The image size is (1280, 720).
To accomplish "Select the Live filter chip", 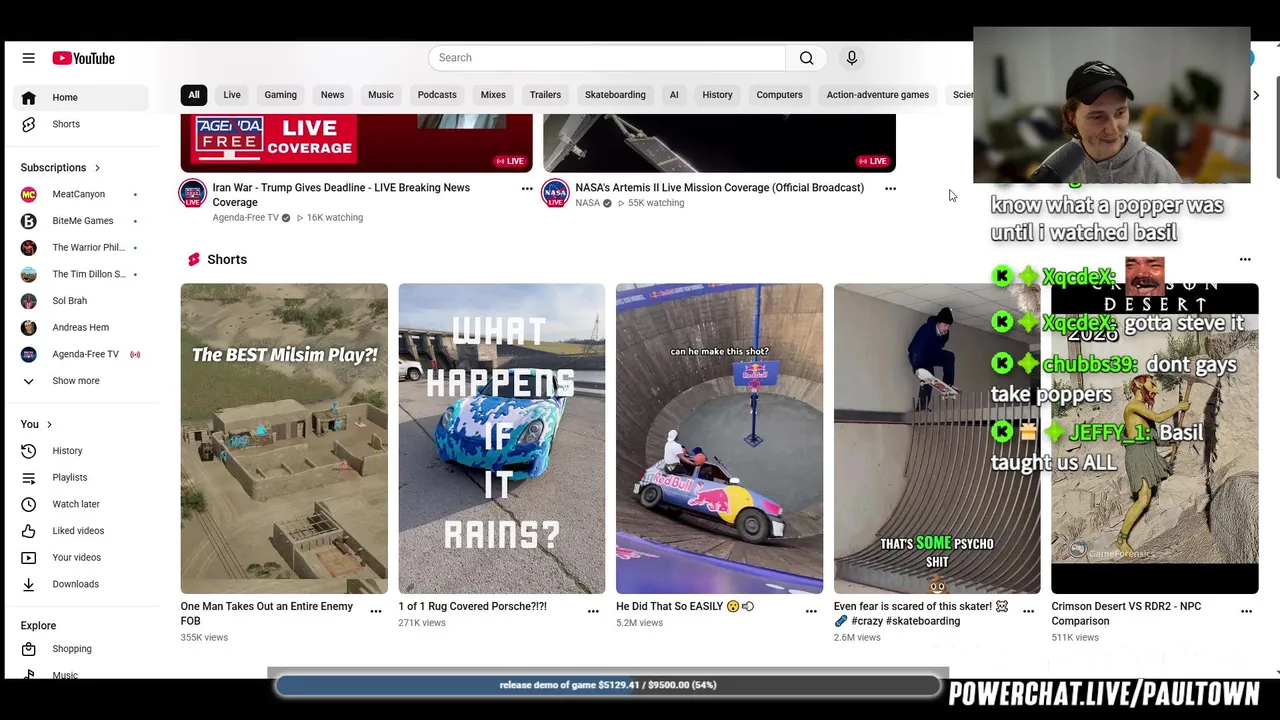I will 232,95.
